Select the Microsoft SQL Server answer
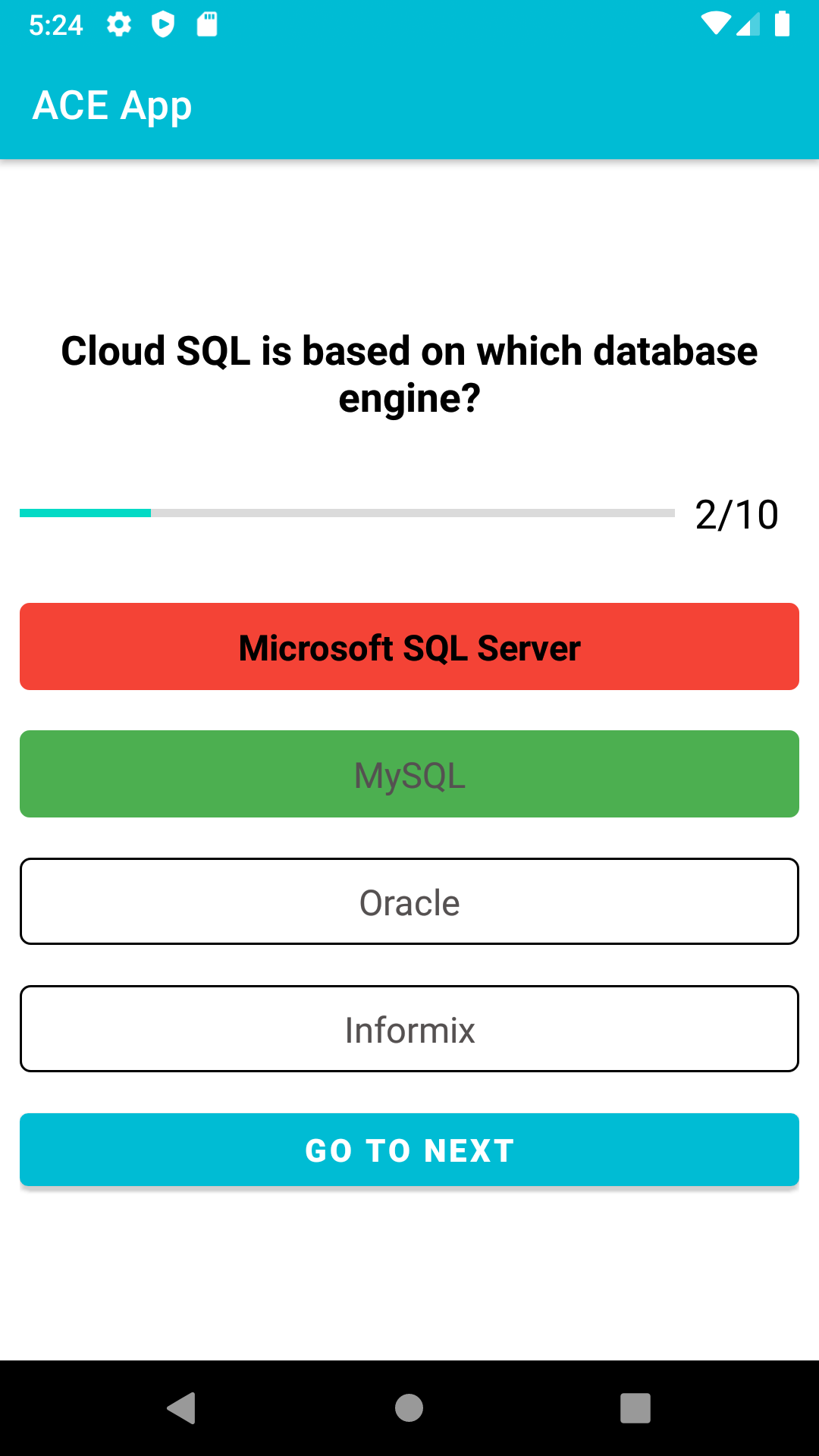The height and width of the screenshot is (1456, 819). click(x=409, y=646)
